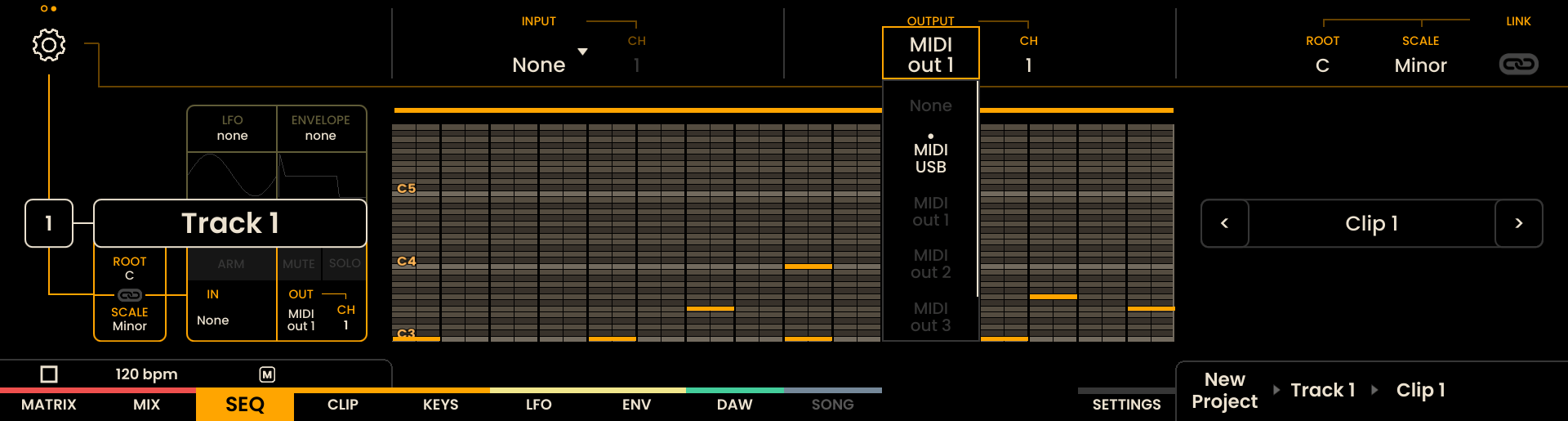Select MIDI USB in the output list
The image size is (1568, 421).
click(931, 158)
